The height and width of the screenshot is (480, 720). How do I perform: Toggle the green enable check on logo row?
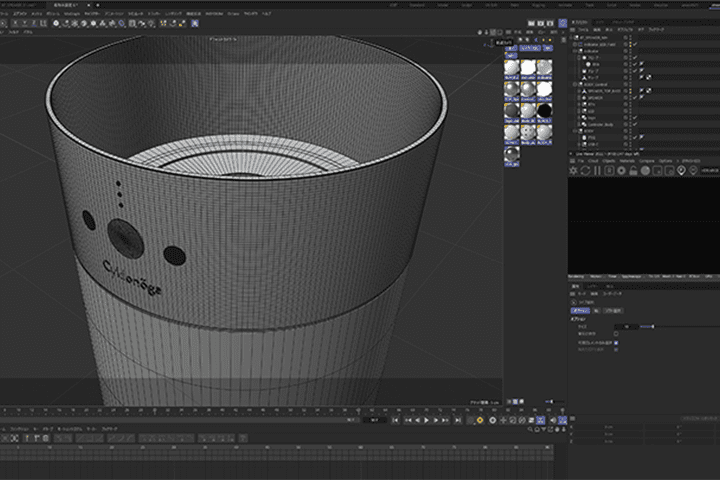(636, 118)
